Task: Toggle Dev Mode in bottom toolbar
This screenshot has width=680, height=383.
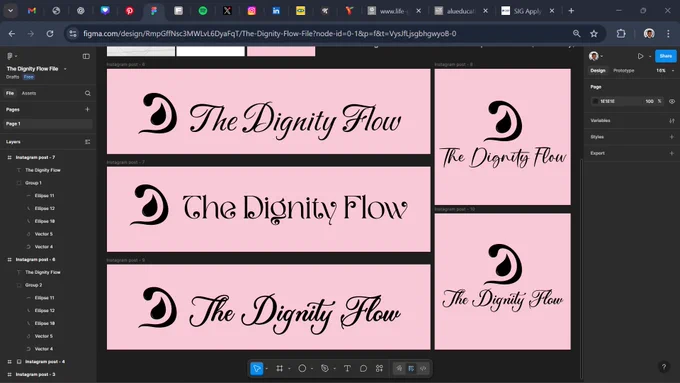Action: click(x=423, y=369)
